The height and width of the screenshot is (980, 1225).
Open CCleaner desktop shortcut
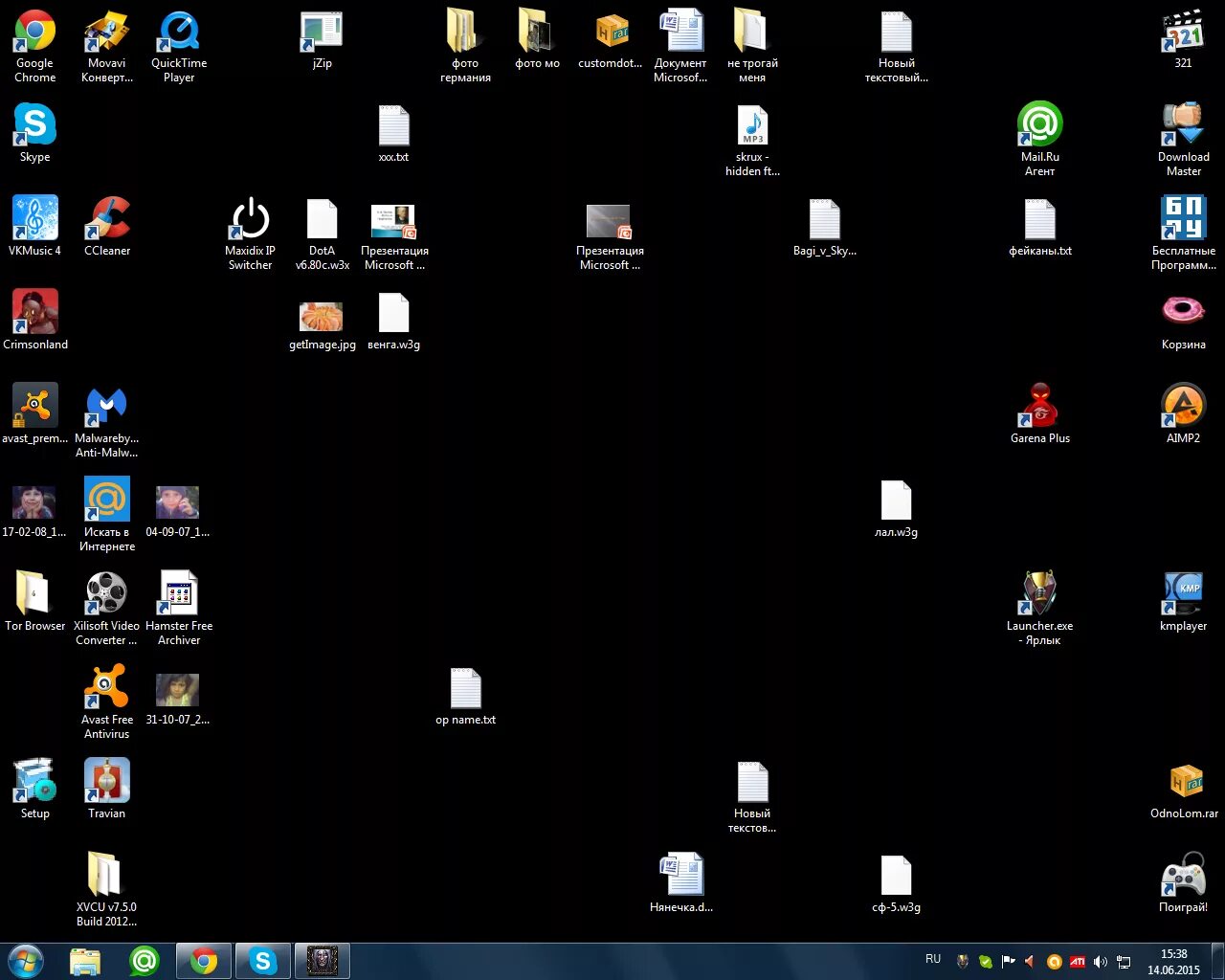[107, 226]
